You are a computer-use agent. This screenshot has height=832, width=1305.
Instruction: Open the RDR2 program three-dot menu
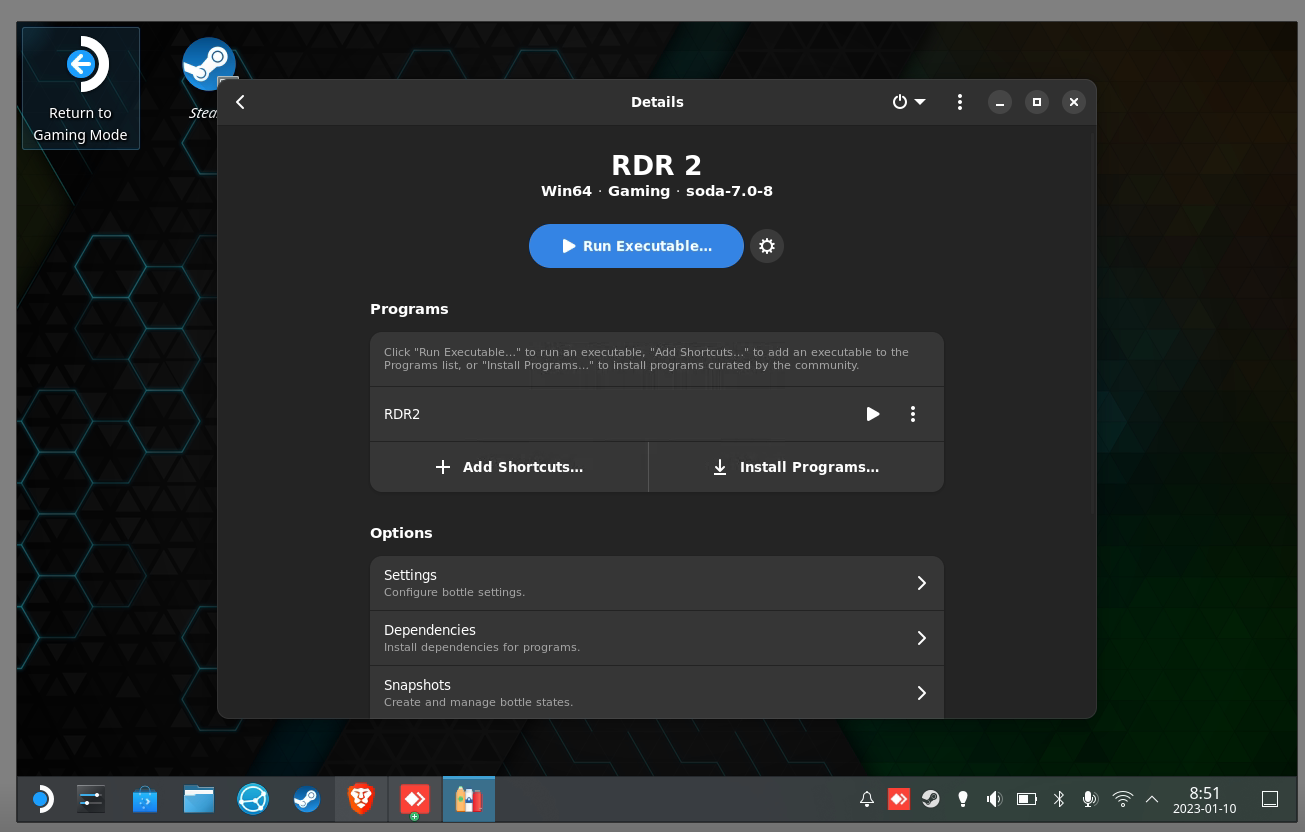(x=913, y=414)
